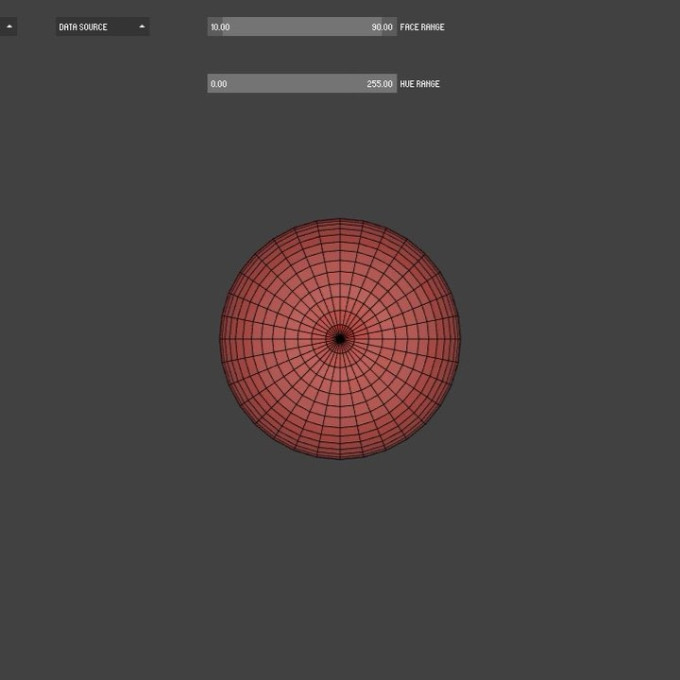Screen dimensions: 680x680
Task: Click the top edge of the red sphere
Action: point(340,222)
